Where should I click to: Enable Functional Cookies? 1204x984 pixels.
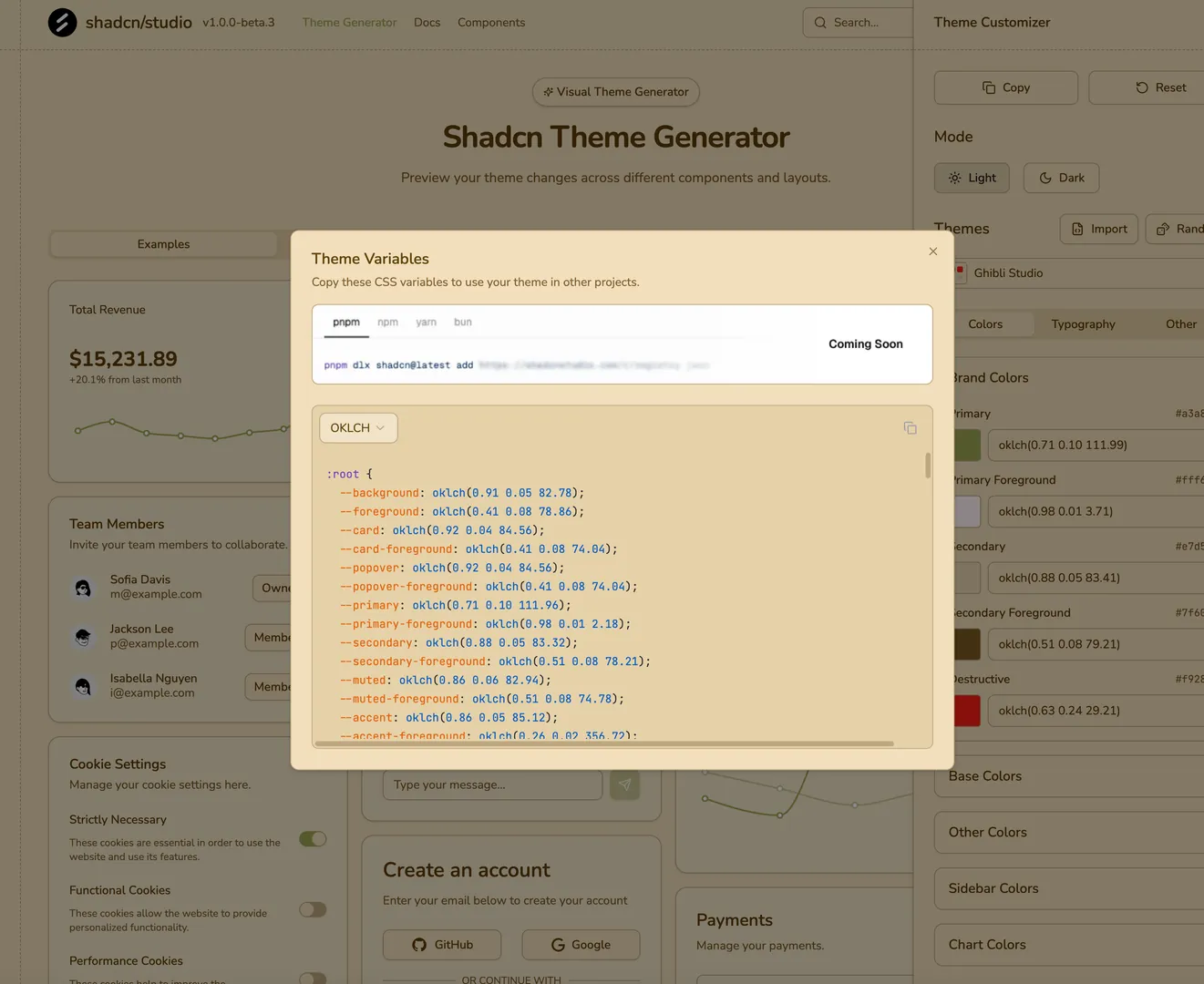click(313, 909)
